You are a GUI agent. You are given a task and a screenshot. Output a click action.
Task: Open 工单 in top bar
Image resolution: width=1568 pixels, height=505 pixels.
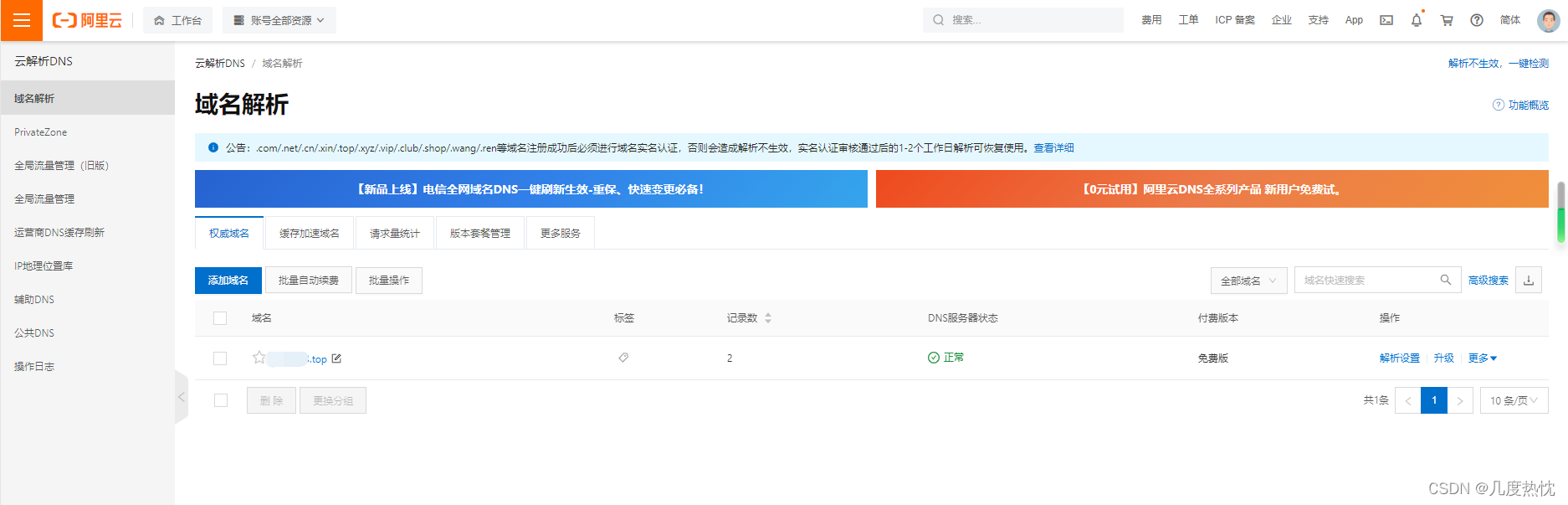(1188, 20)
